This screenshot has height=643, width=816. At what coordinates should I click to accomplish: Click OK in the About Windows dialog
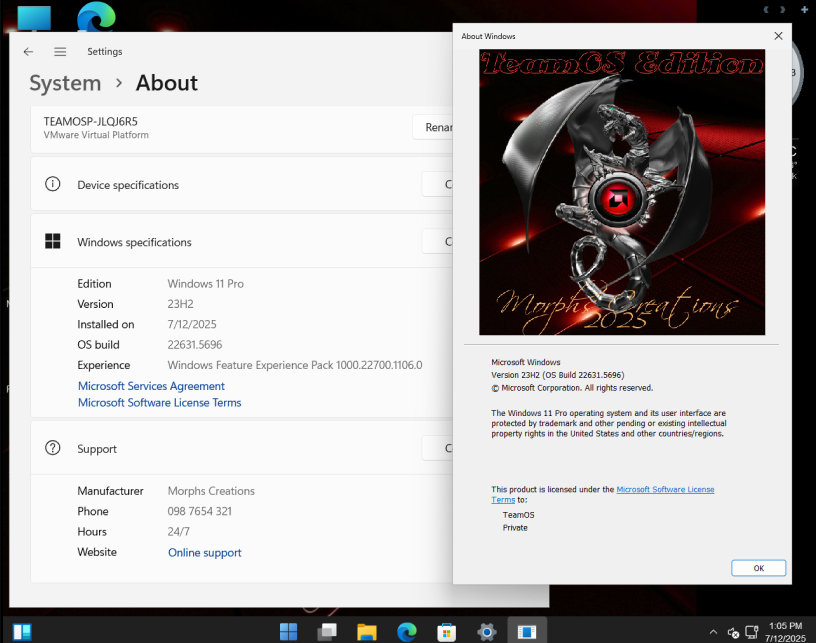[758, 568]
